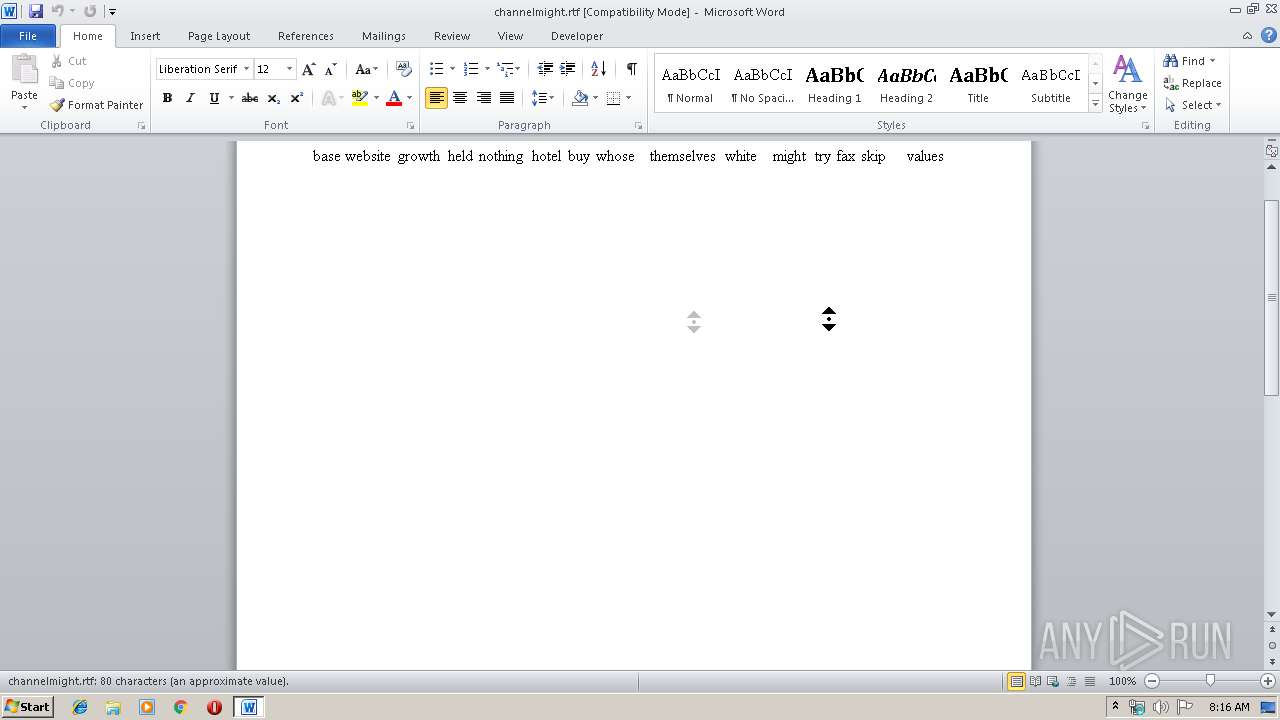The height and width of the screenshot is (720, 1280).
Task: Expand the Styles gallery More button
Action: coord(1096,104)
